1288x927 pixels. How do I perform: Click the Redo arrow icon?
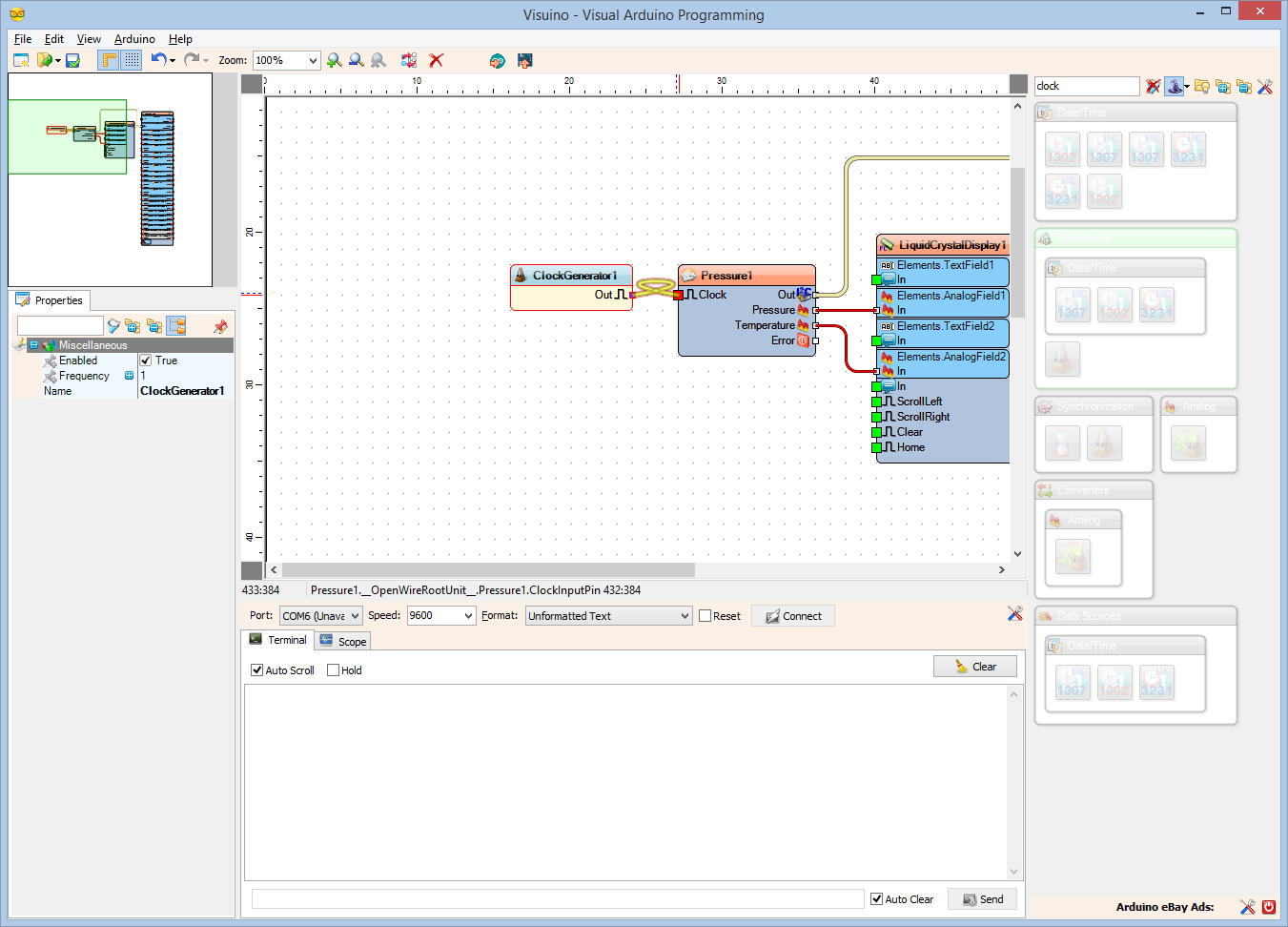[192, 59]
